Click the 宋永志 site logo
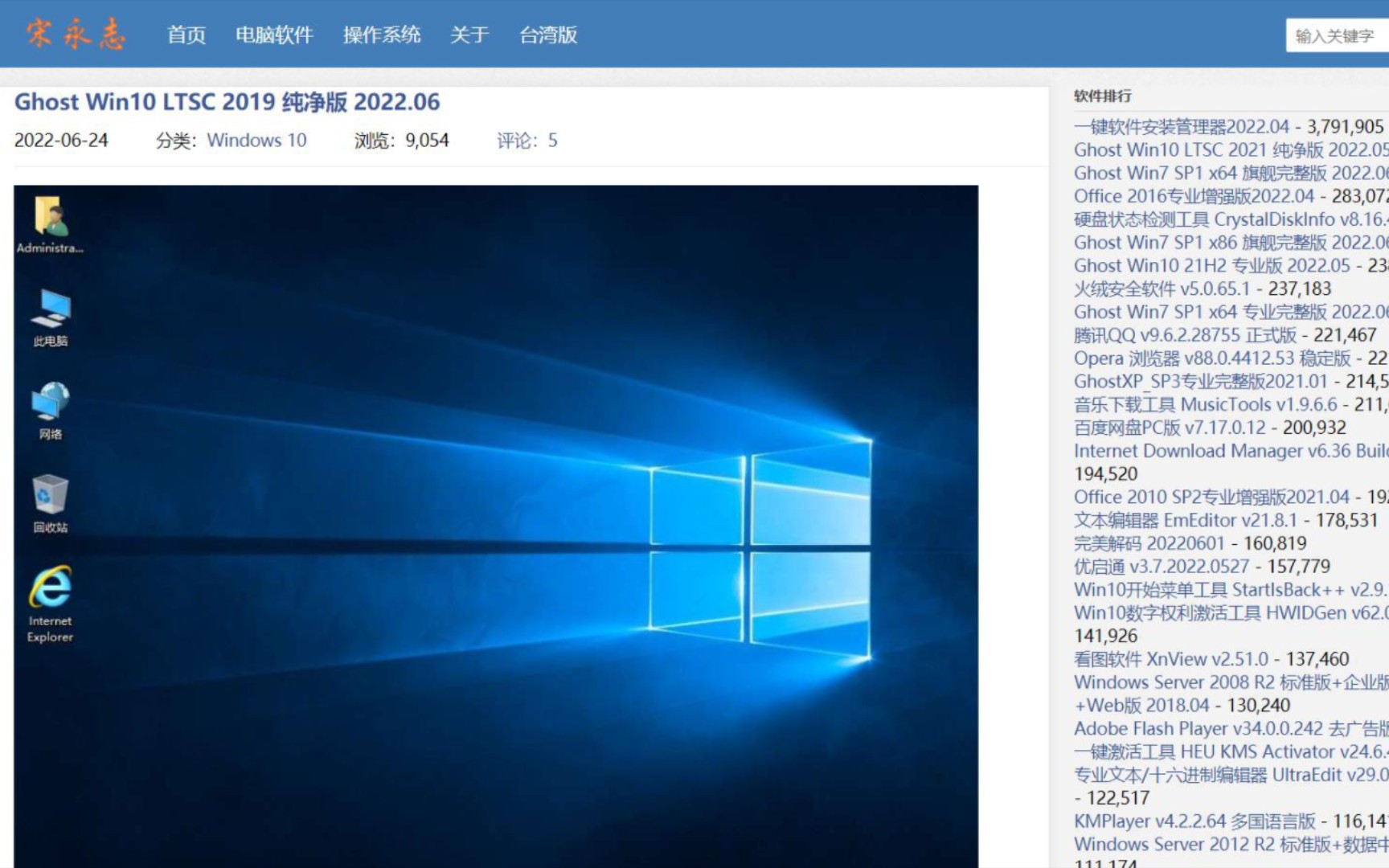The image size is (1389, 868). [76, 34]
